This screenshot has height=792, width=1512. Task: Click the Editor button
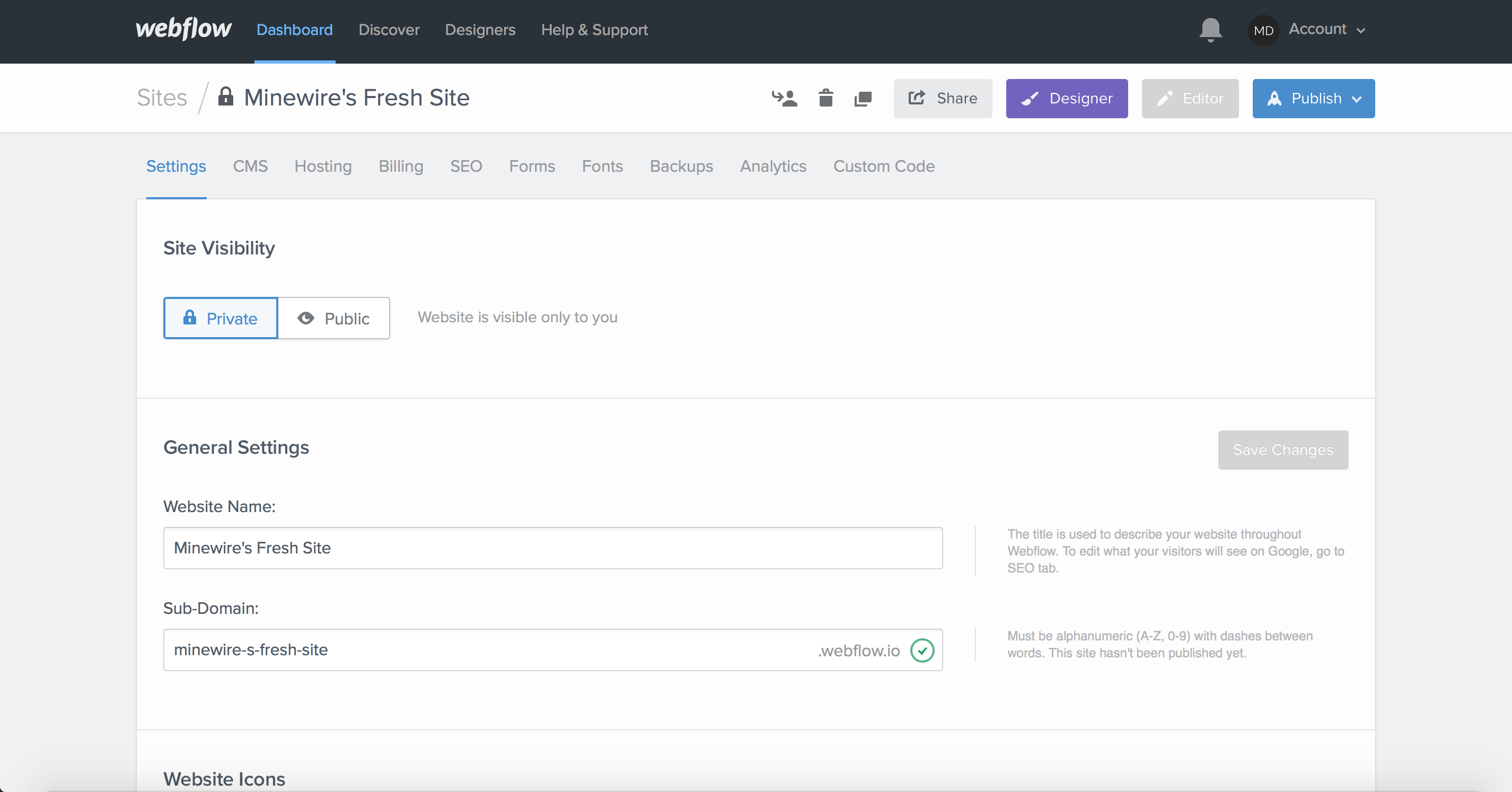1190,98
